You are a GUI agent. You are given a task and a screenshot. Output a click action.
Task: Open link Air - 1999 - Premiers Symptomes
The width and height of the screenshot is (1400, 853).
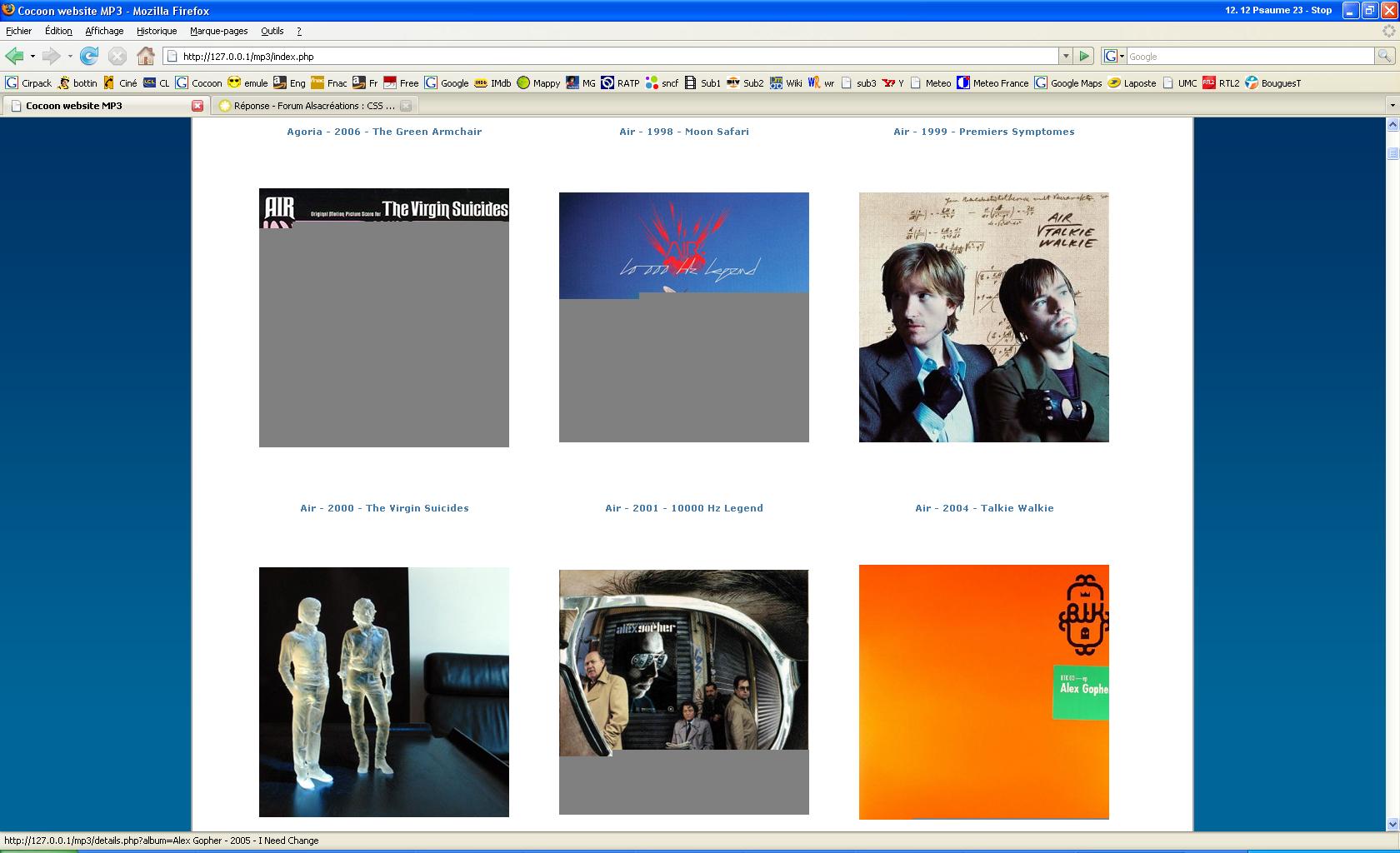(x=984, y=132)
